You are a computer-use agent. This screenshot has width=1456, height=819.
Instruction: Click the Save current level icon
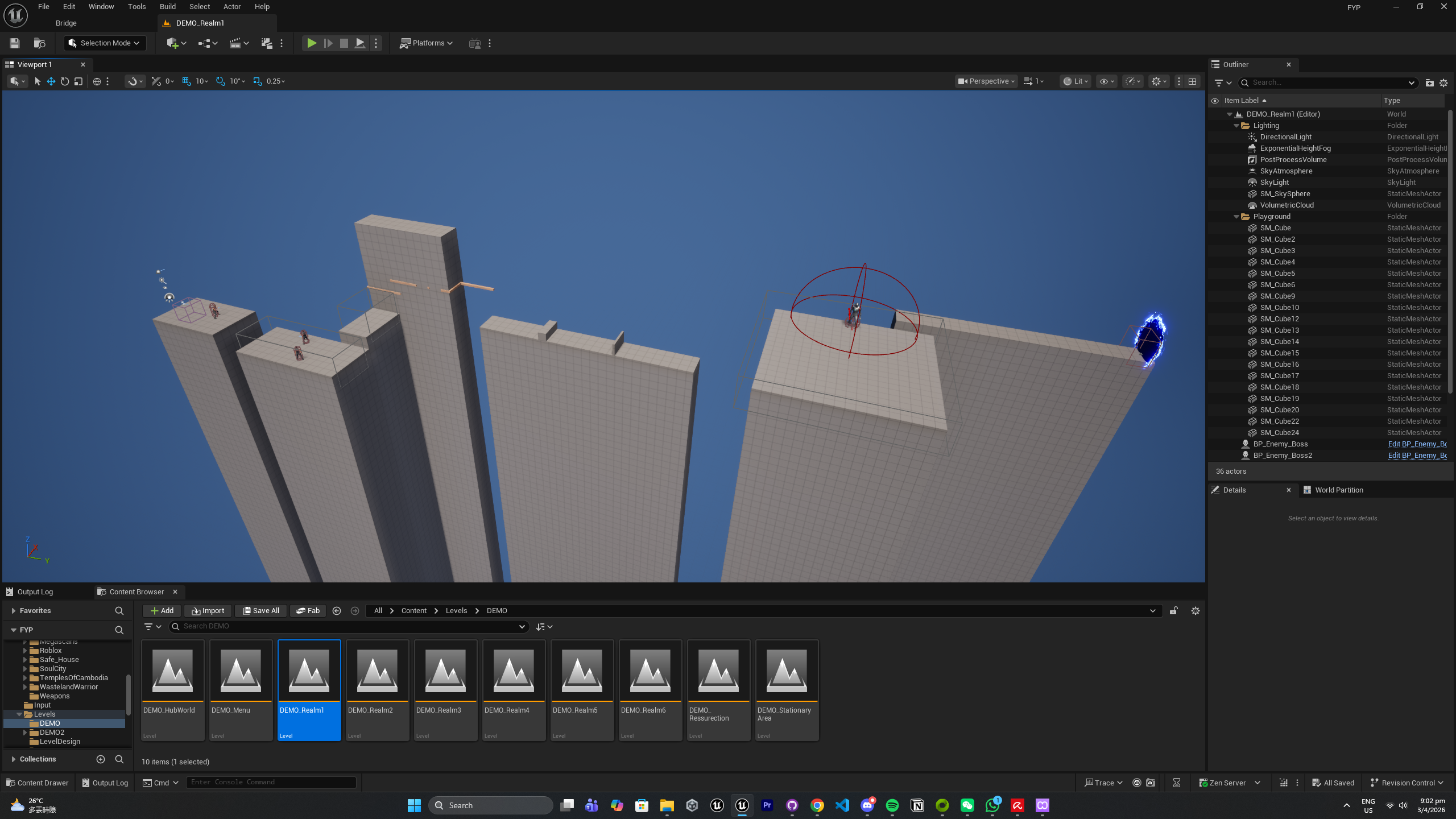[15, 43]
